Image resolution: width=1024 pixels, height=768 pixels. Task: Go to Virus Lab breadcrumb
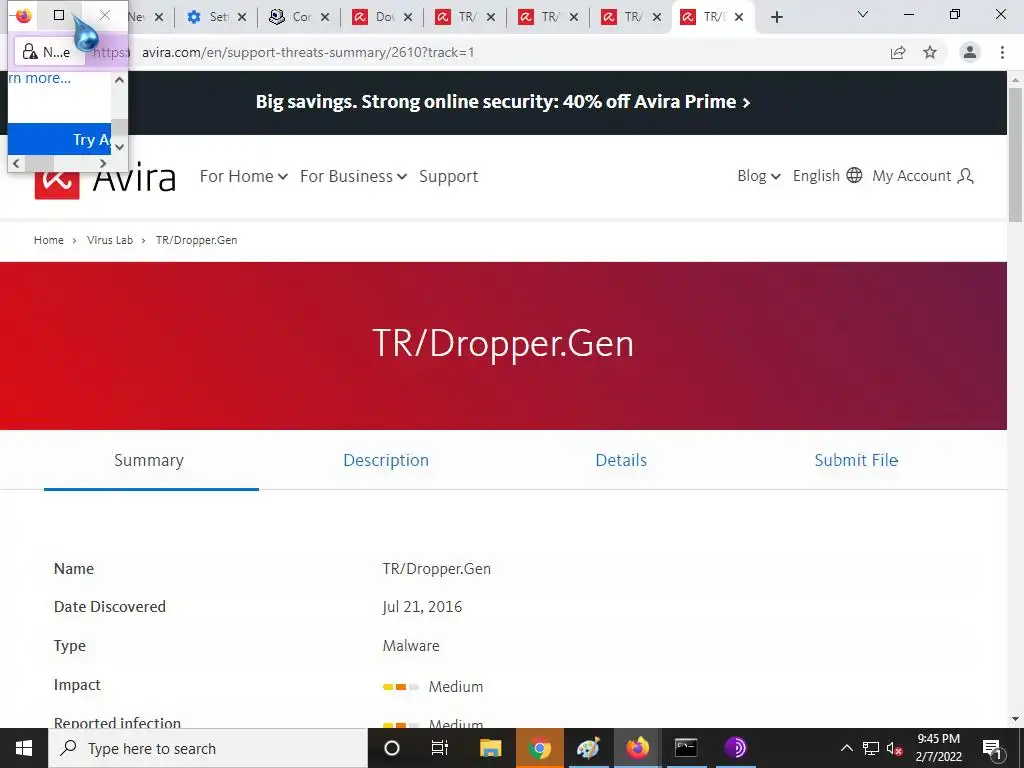[x=110, y=240]
